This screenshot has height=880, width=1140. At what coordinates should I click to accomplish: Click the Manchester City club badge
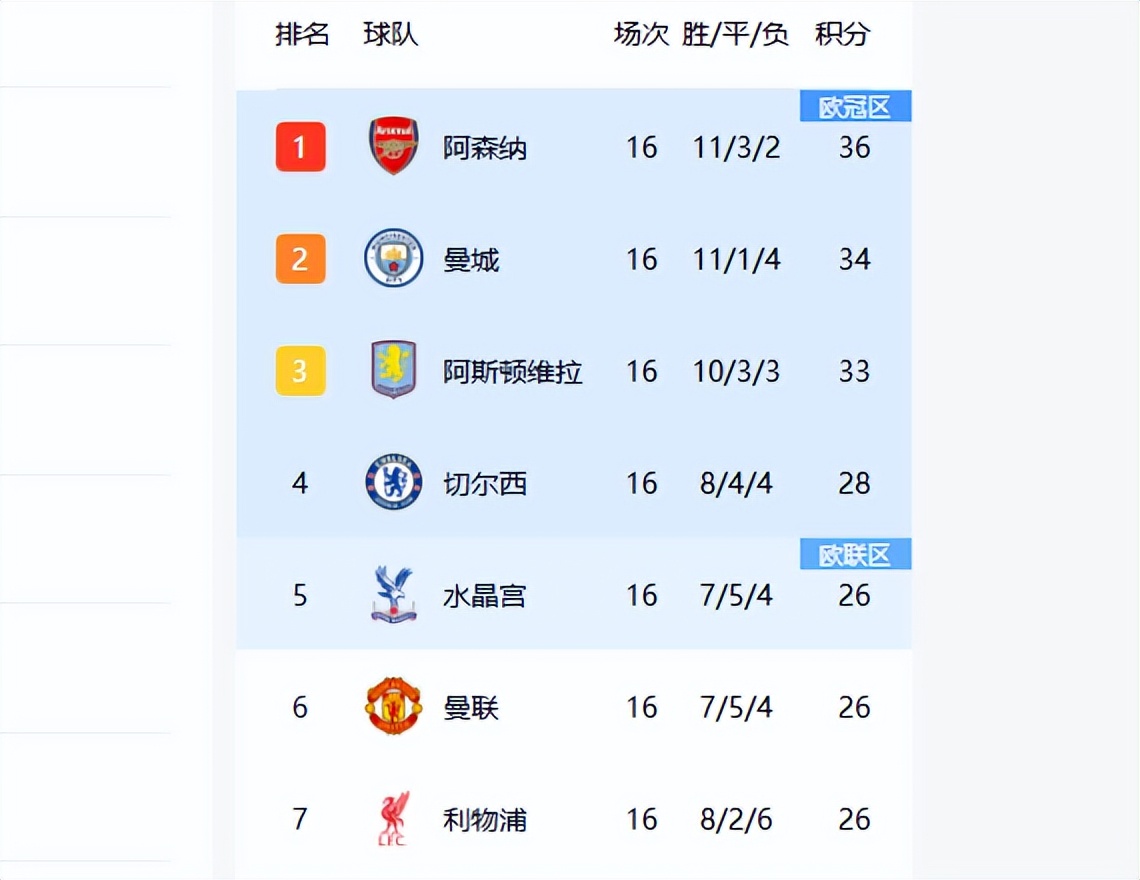click(x=393, y=258)
